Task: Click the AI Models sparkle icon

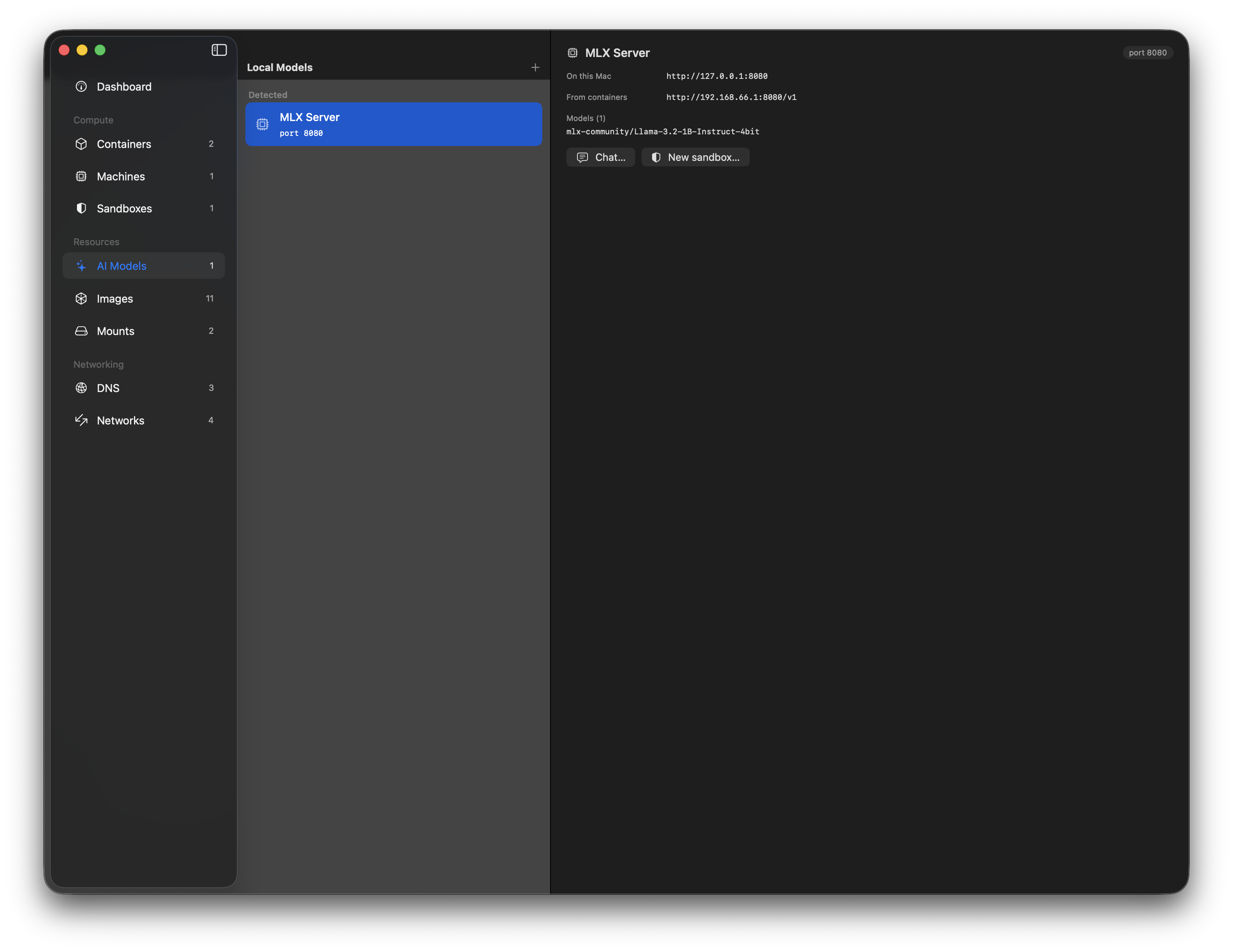Action: click(81, 266)
